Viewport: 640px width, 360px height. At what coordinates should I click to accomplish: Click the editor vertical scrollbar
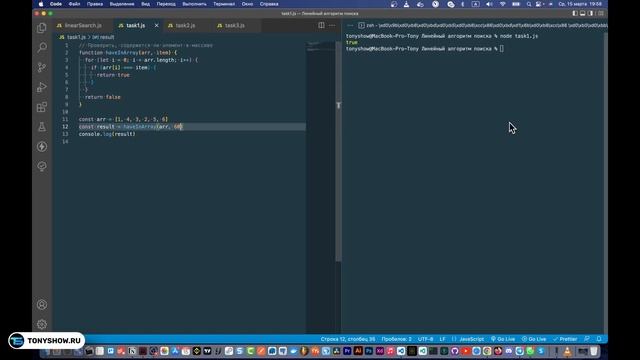pos(338,151)
